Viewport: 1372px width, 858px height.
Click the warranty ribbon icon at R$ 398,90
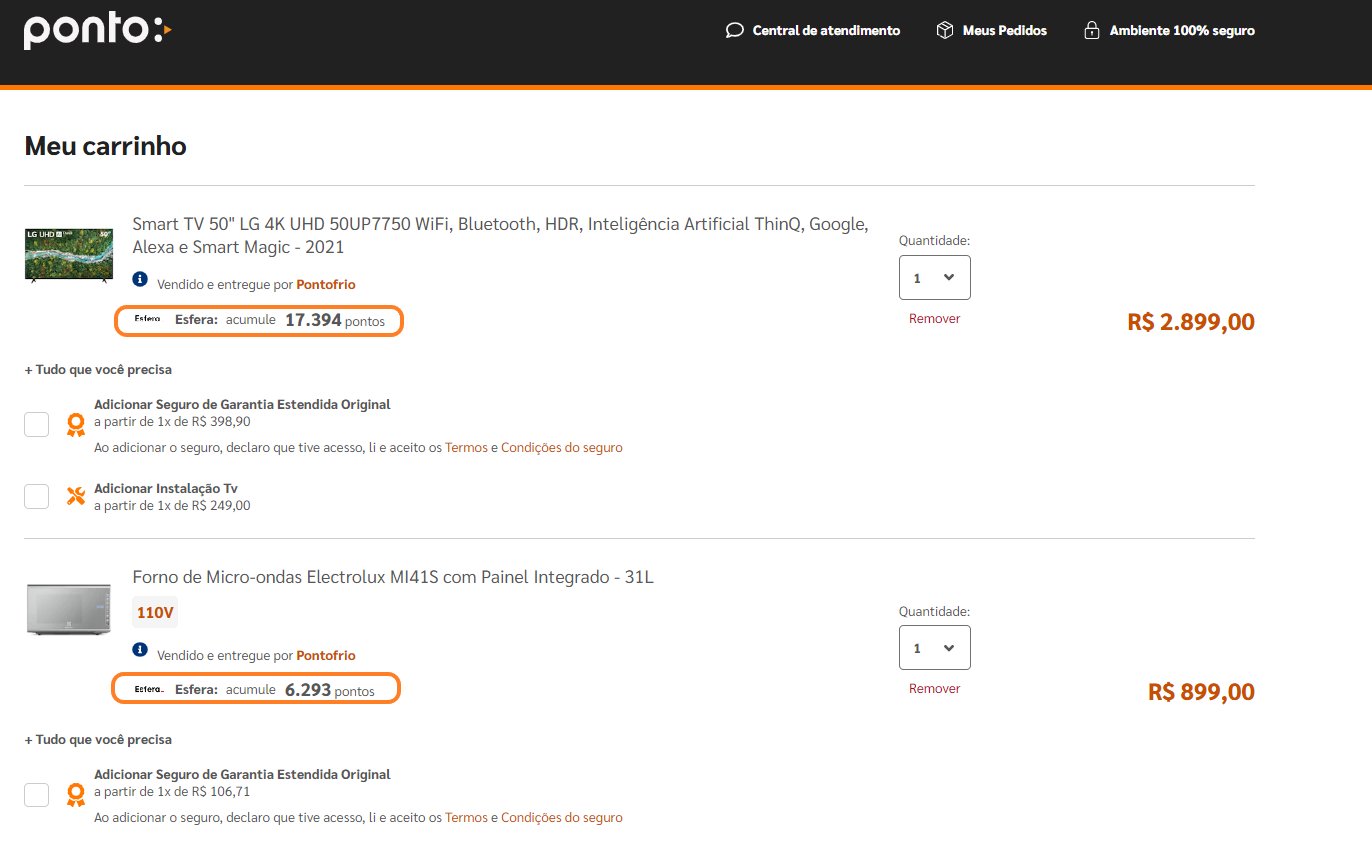coord(75,425)
